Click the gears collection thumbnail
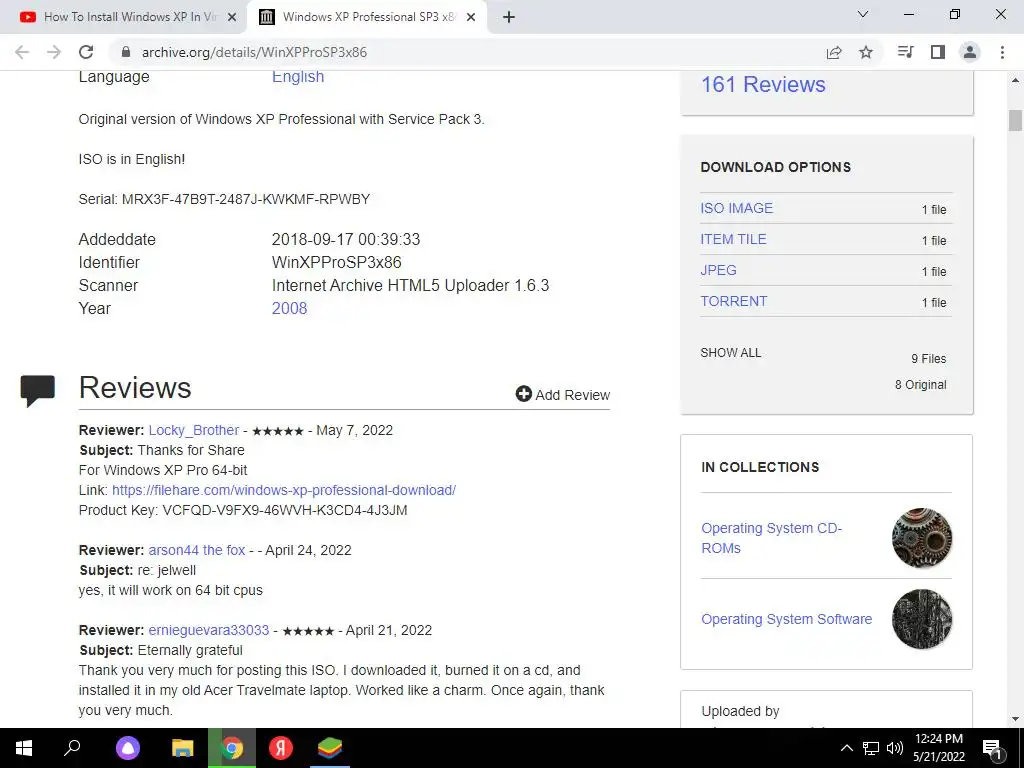The width and height of the screenshot is (1024, 768). pyautogui.click(x=922, y=538)
